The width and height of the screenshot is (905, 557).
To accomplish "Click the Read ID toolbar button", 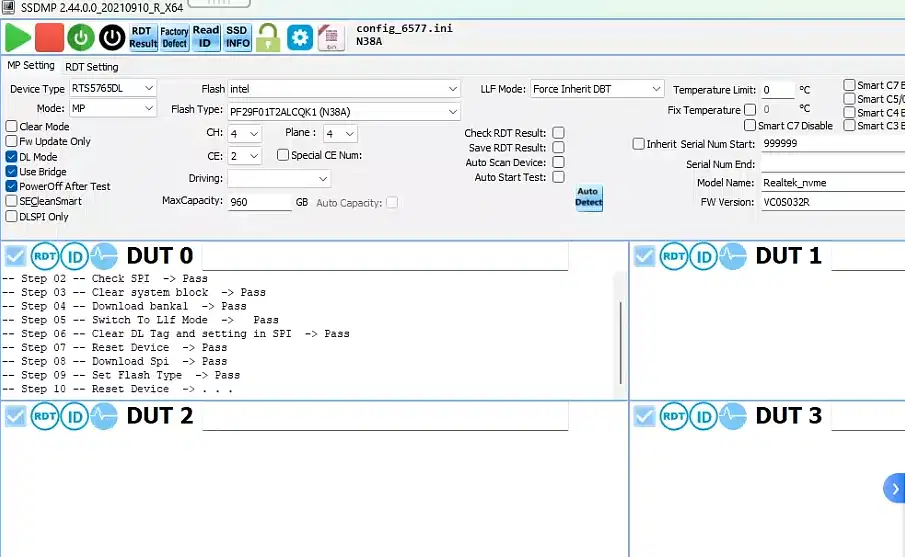I will pyautogui.click(x=205, y=38).
